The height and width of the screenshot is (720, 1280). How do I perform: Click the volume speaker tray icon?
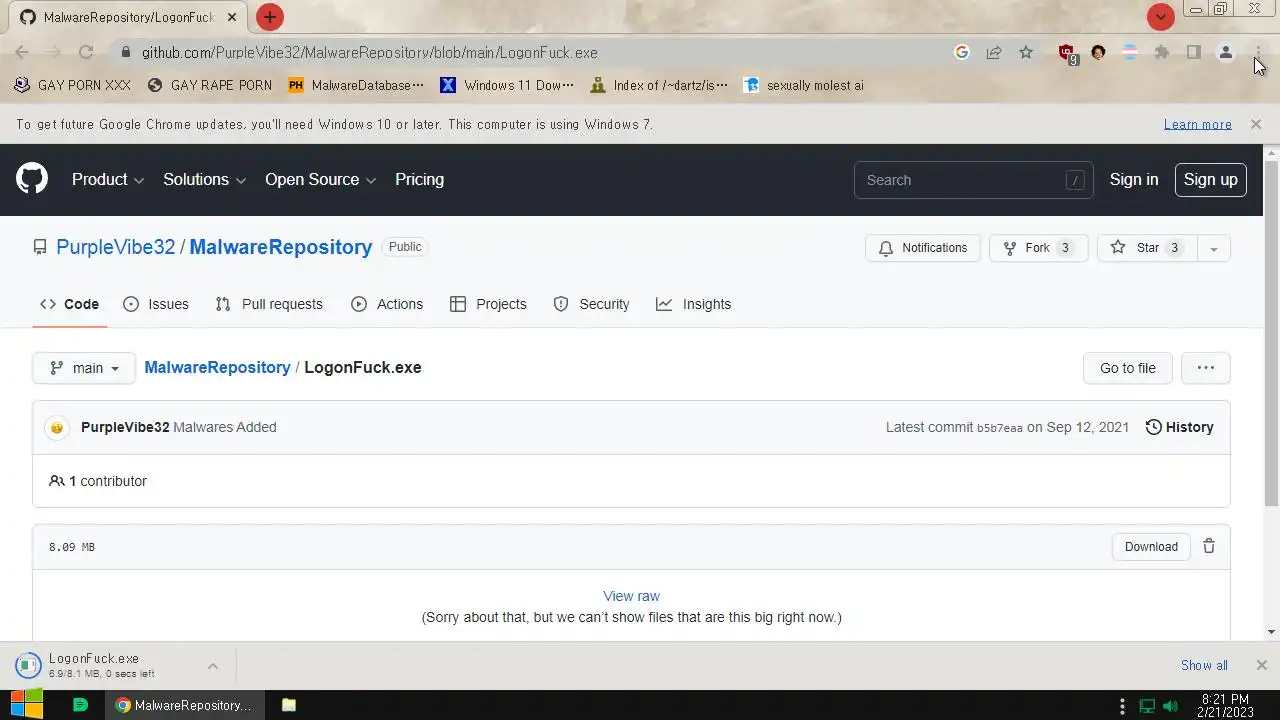[x=1171, y=706]
